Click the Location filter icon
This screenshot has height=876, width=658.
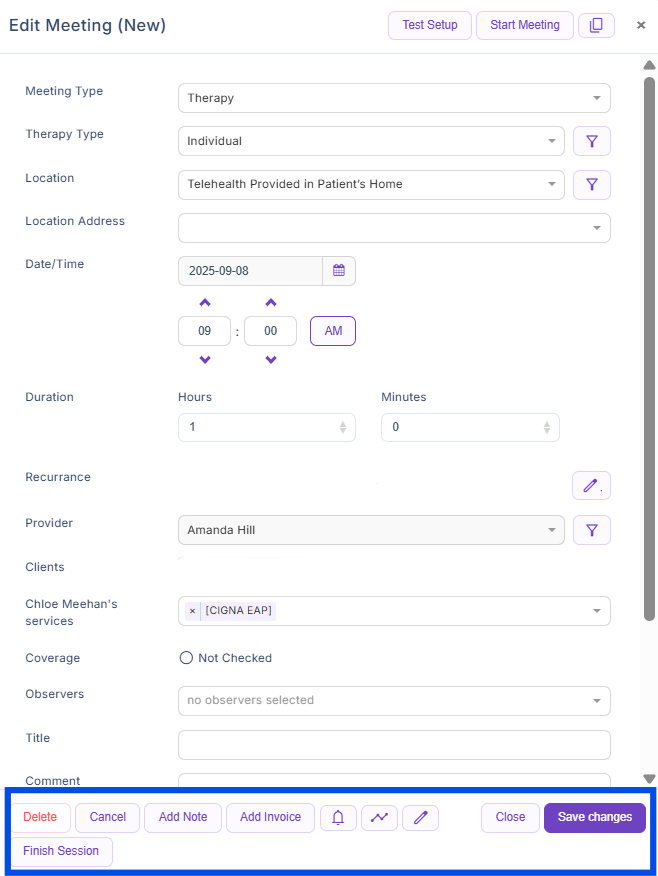(591, 185)
